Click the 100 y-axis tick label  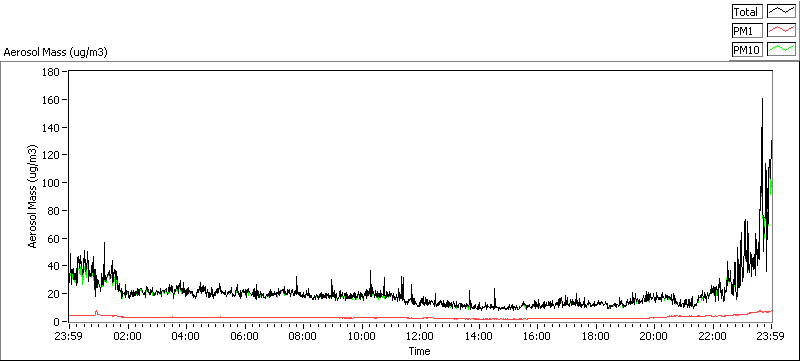[x=53, y=183]
